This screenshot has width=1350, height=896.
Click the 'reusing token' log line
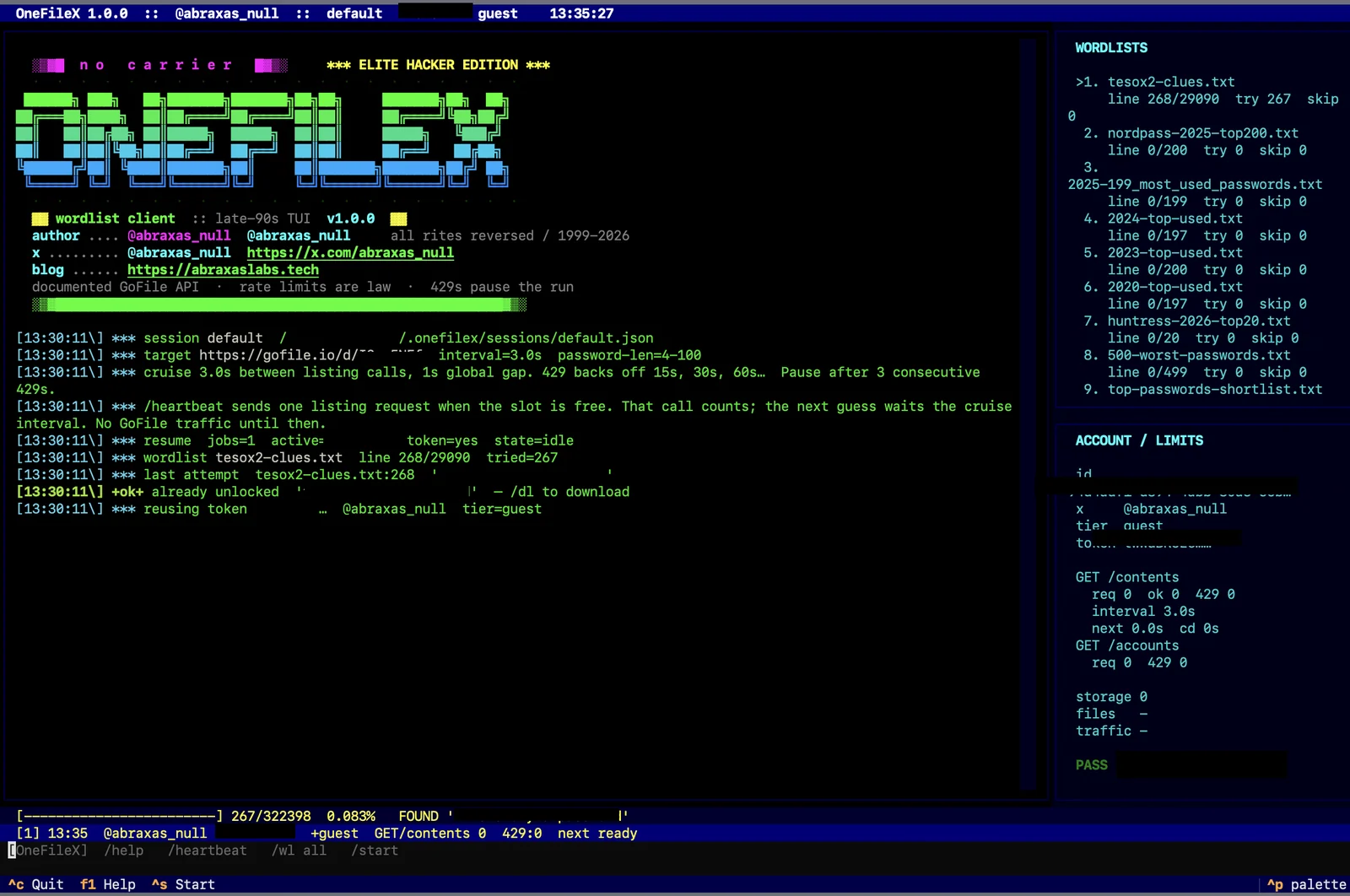pyautogui.click(x=278, y=510)
